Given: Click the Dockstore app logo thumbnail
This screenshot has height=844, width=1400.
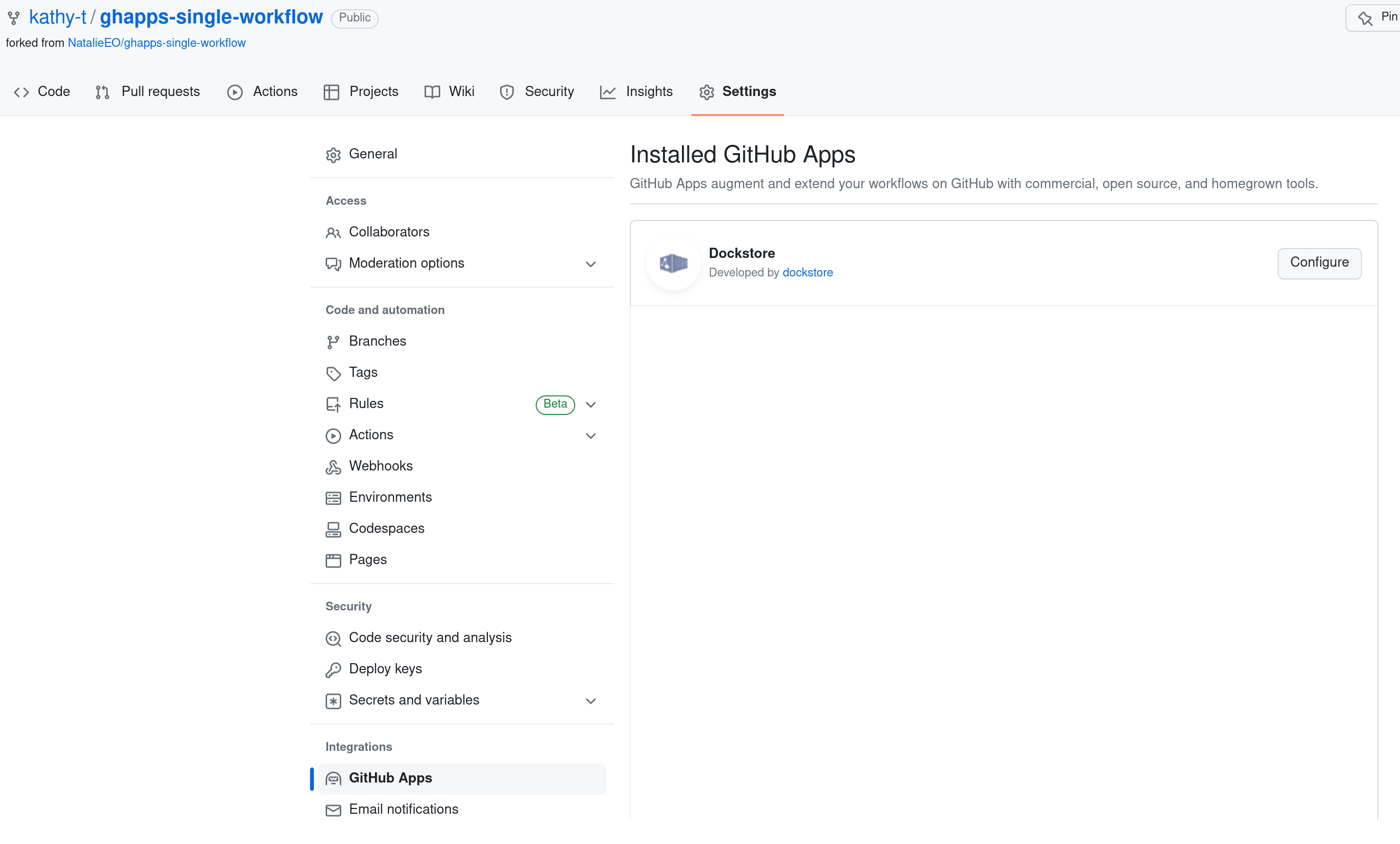Looking at the screenshot, I should point(673,263).
